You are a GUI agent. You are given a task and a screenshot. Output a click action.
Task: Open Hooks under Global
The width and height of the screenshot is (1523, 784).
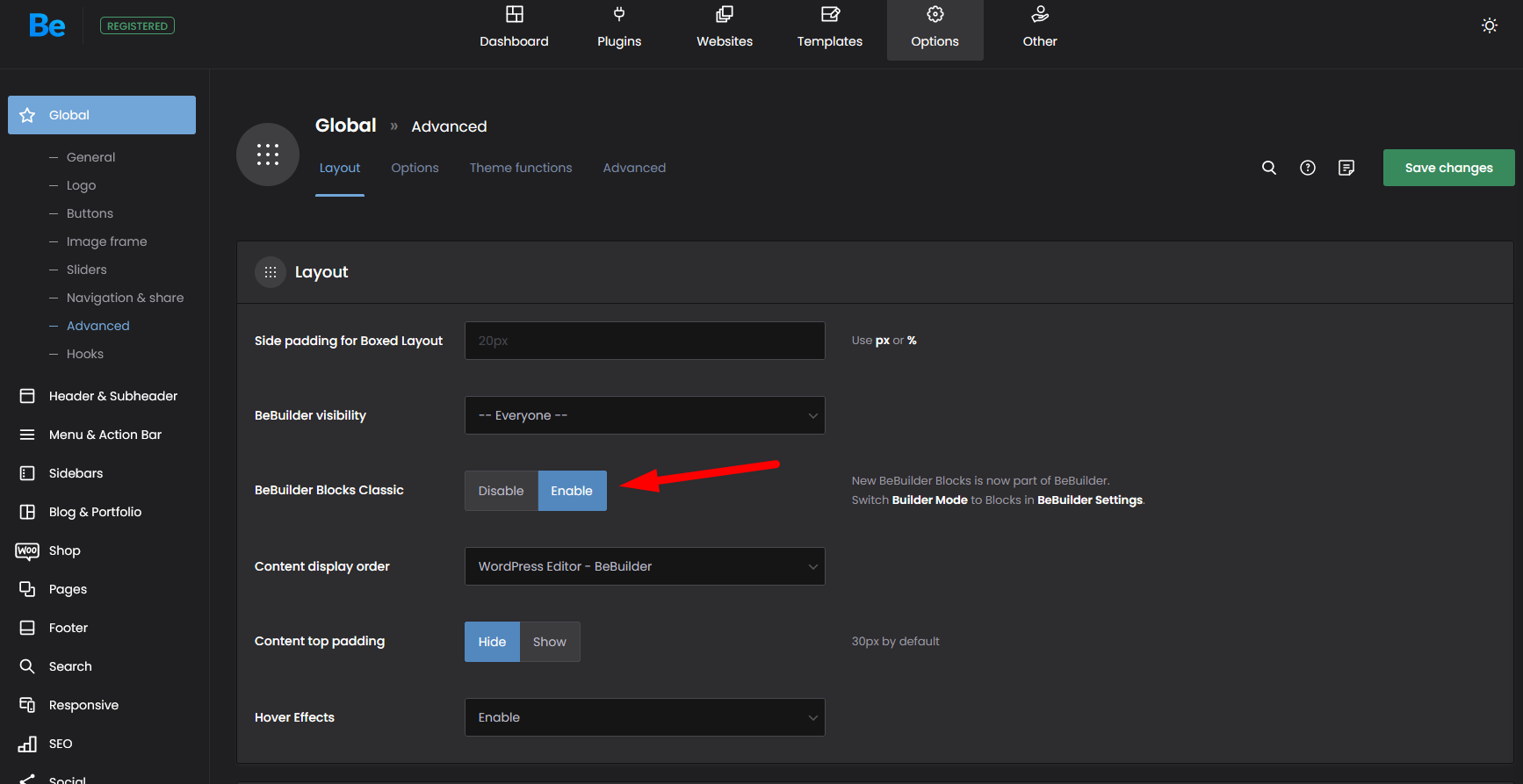pos(84,354)
